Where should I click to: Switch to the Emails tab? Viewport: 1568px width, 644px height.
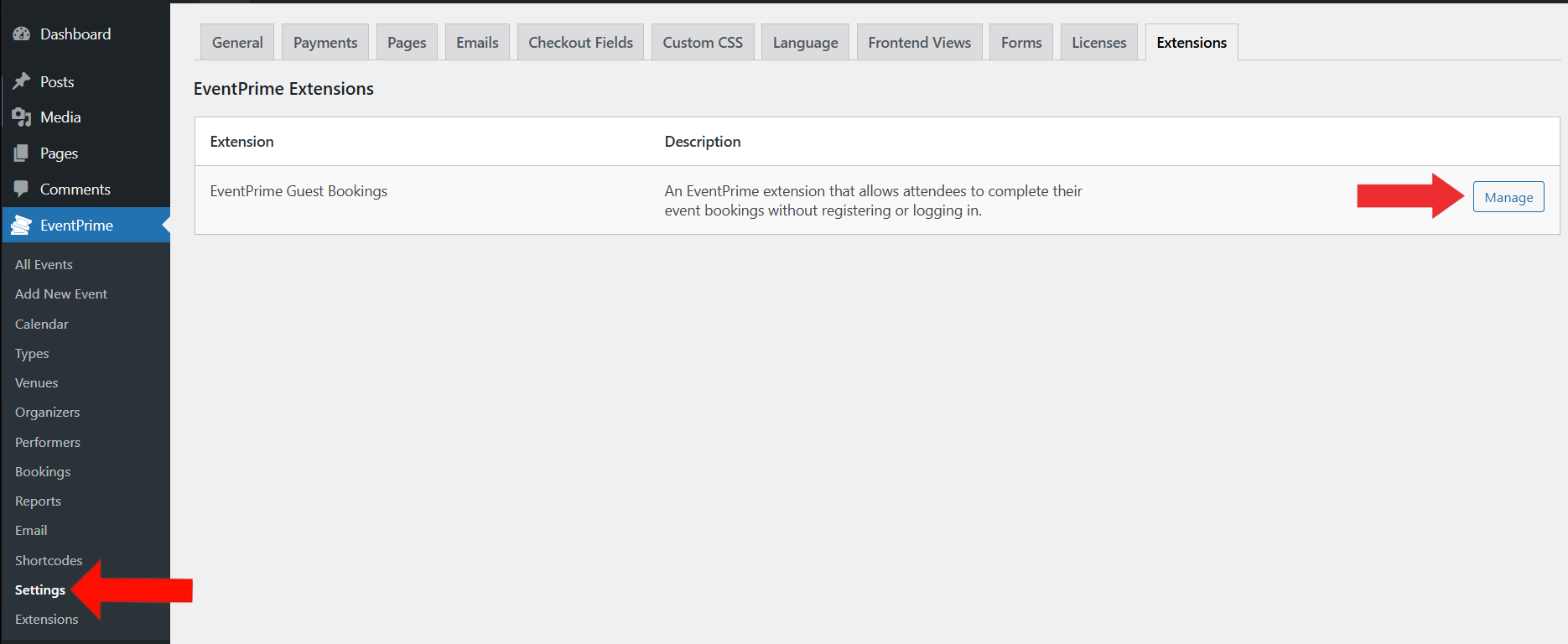click(477, 43)
